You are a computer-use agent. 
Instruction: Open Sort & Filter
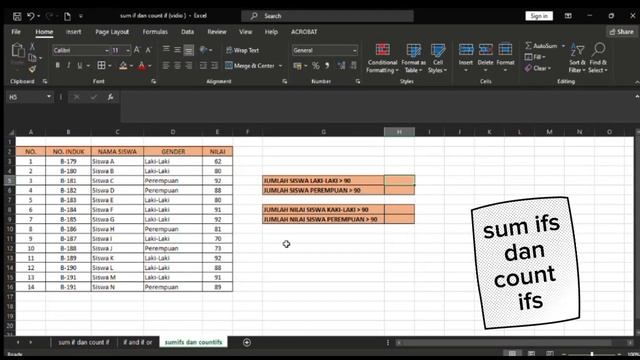[577, 58]
